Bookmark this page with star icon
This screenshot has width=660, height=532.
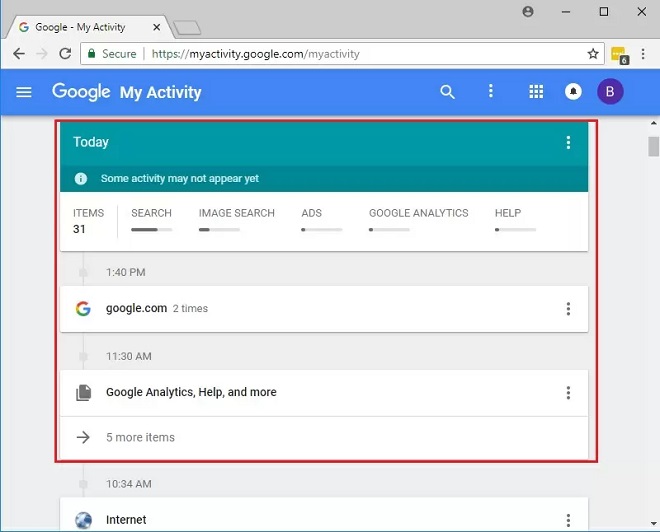593,54
